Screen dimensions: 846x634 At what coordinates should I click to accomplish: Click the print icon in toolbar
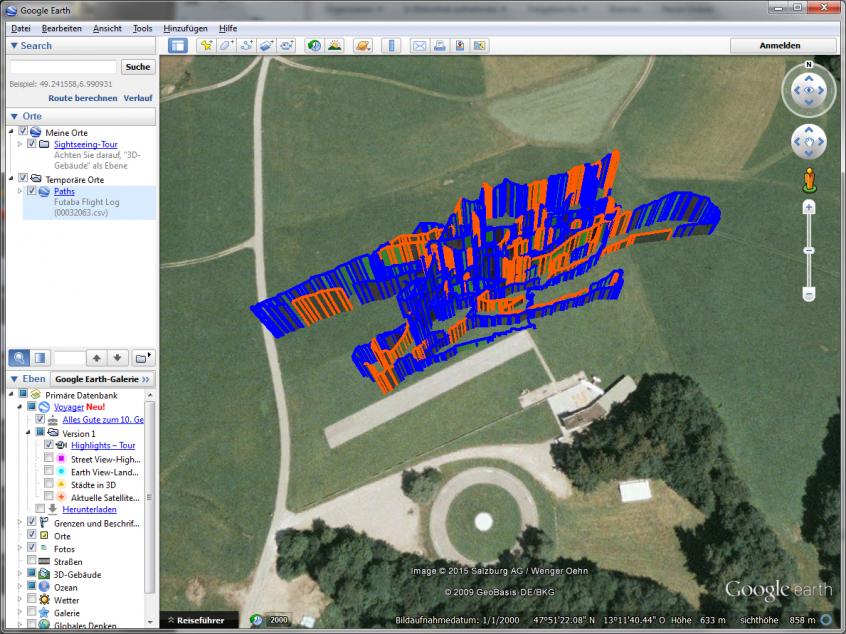tap(439, 45)
